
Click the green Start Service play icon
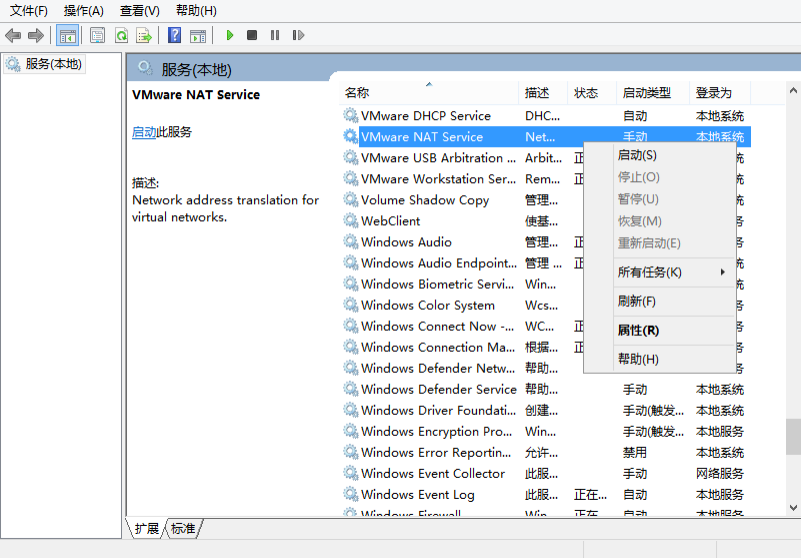click(x=230, y=35)
